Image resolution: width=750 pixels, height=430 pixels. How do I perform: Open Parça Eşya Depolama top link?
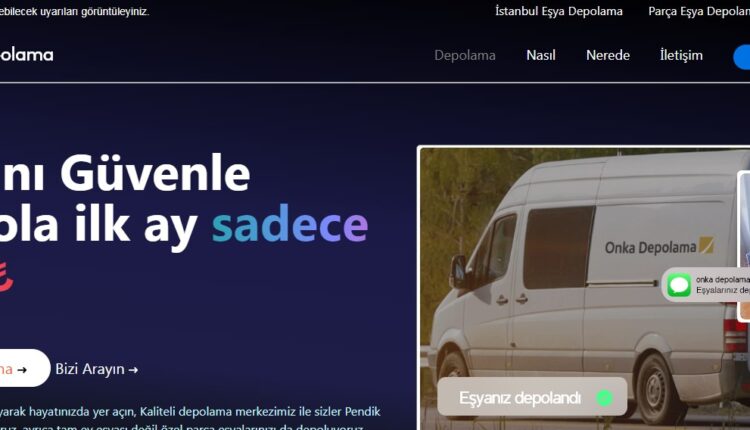click(699, 11)
